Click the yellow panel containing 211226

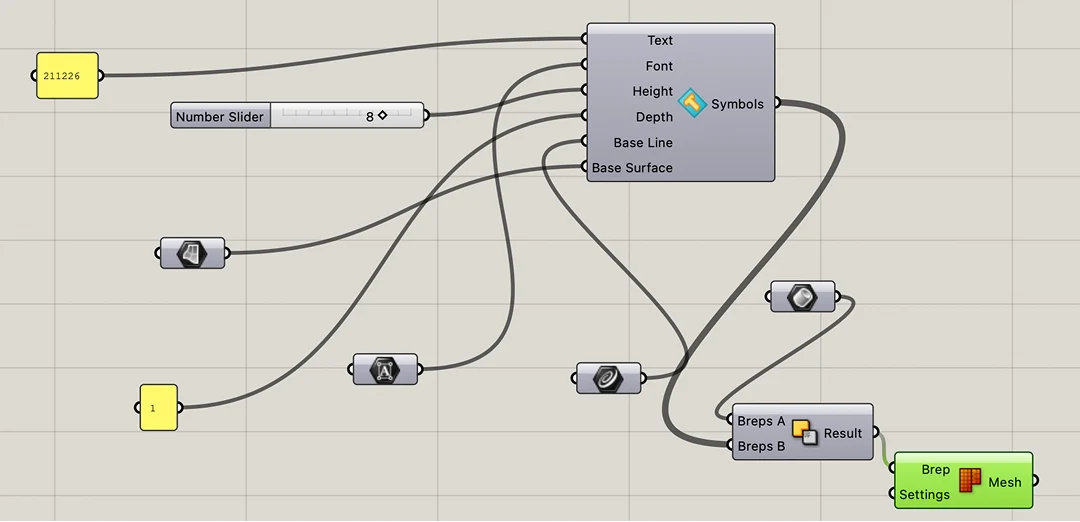pyautogui.click(x=68, y=76)
